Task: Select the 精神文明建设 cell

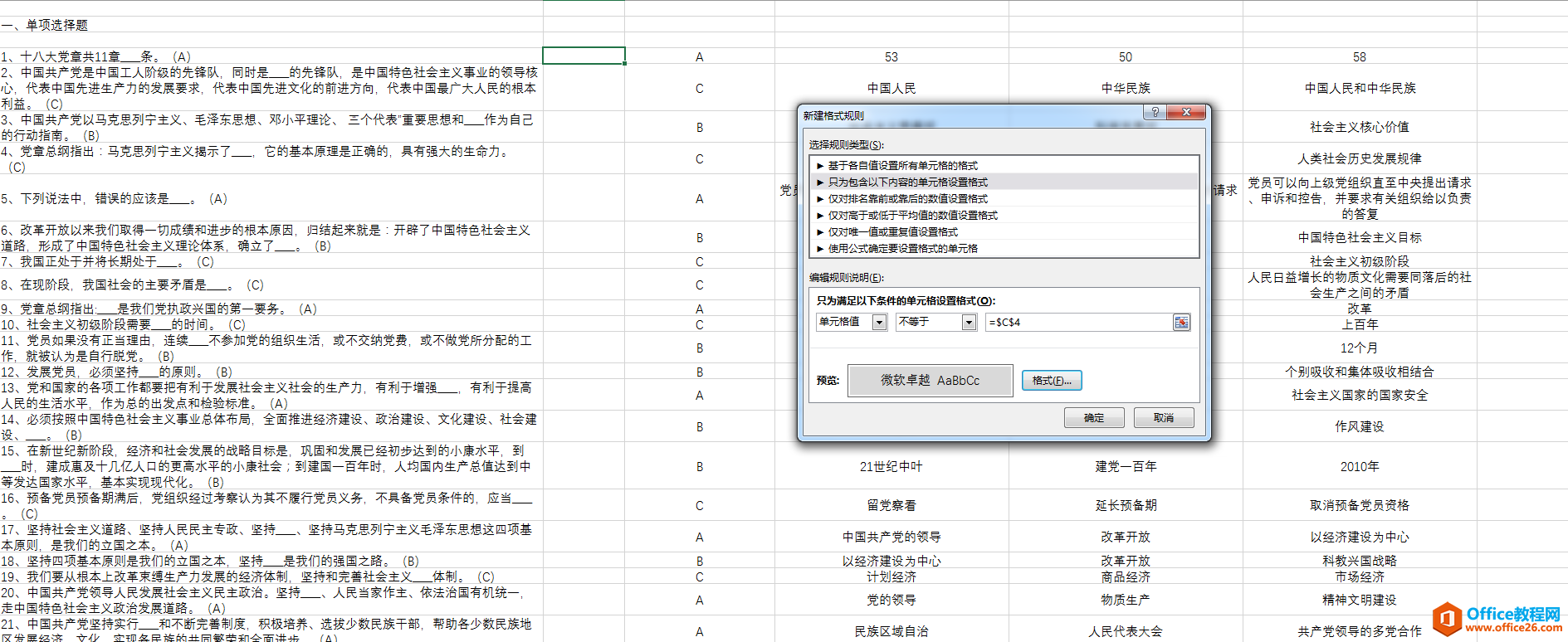Action: click(1360, 600)
